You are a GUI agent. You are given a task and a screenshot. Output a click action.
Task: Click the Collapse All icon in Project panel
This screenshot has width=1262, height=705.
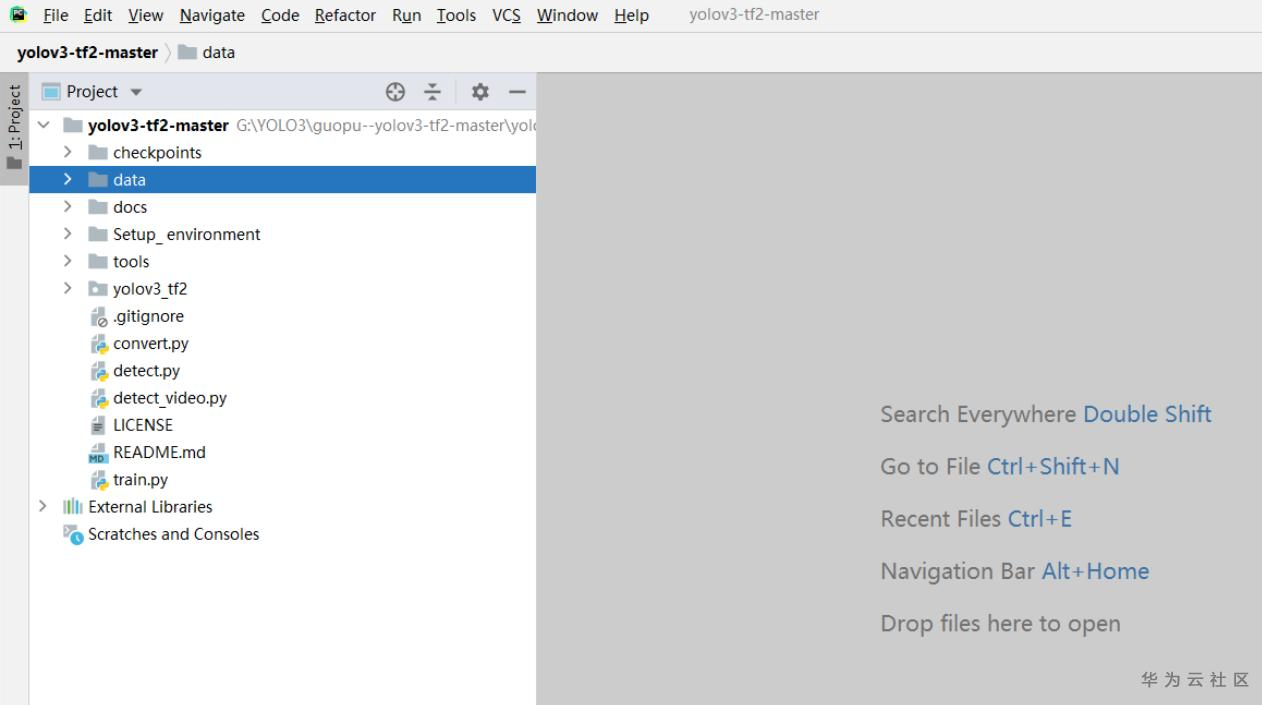pos(432,92)
